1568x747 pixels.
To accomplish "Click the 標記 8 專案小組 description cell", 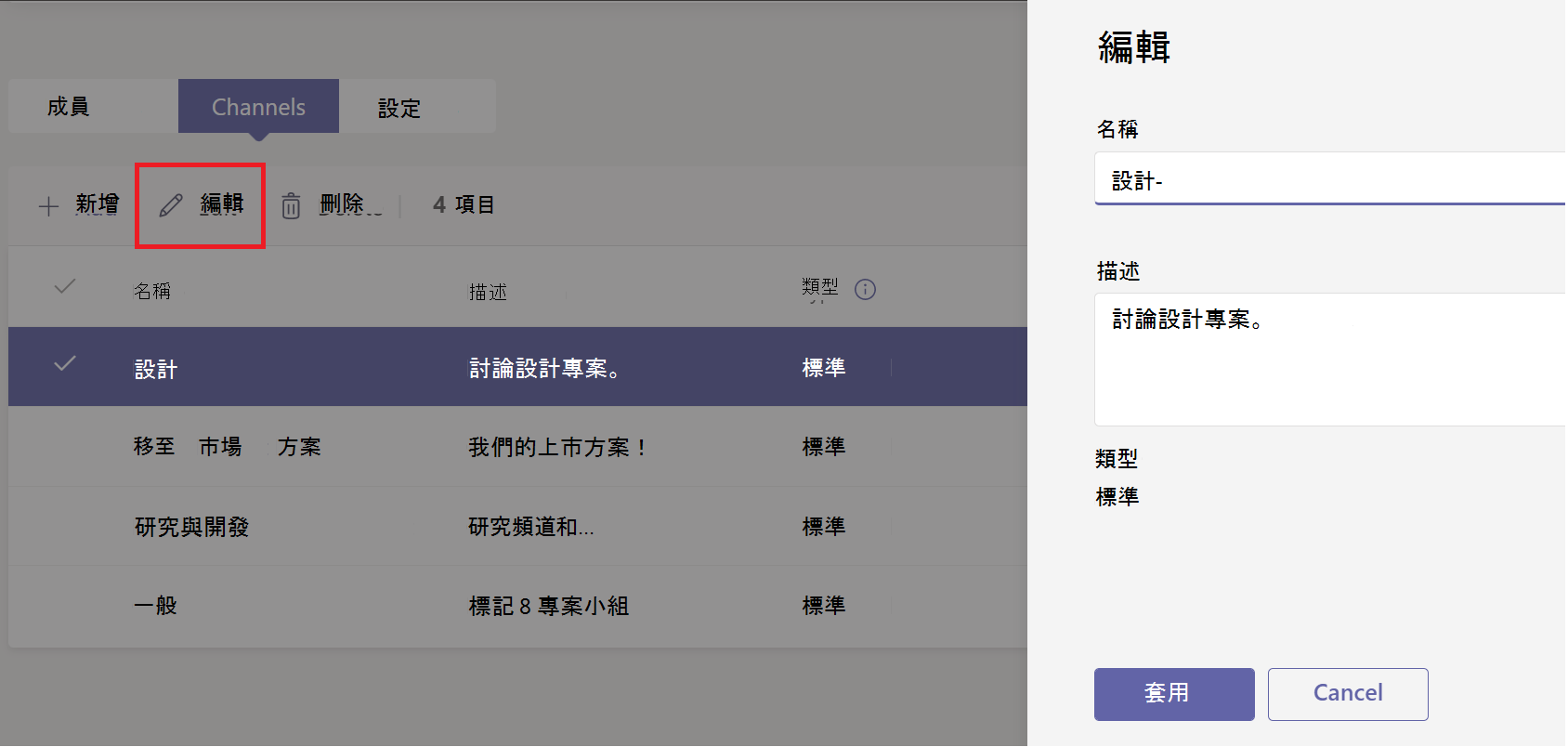I will click(549, 607).
